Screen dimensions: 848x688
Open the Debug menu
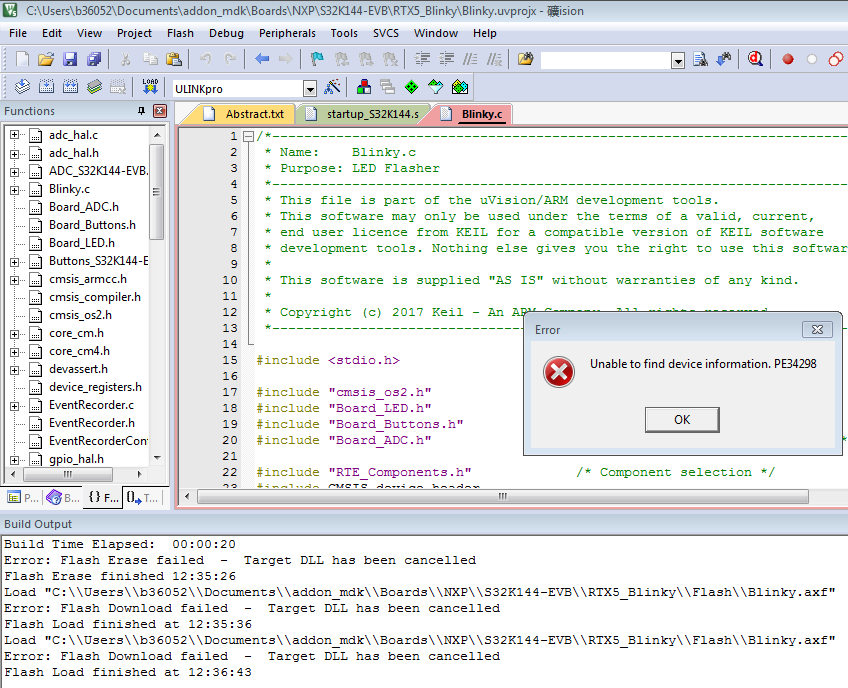226,33
